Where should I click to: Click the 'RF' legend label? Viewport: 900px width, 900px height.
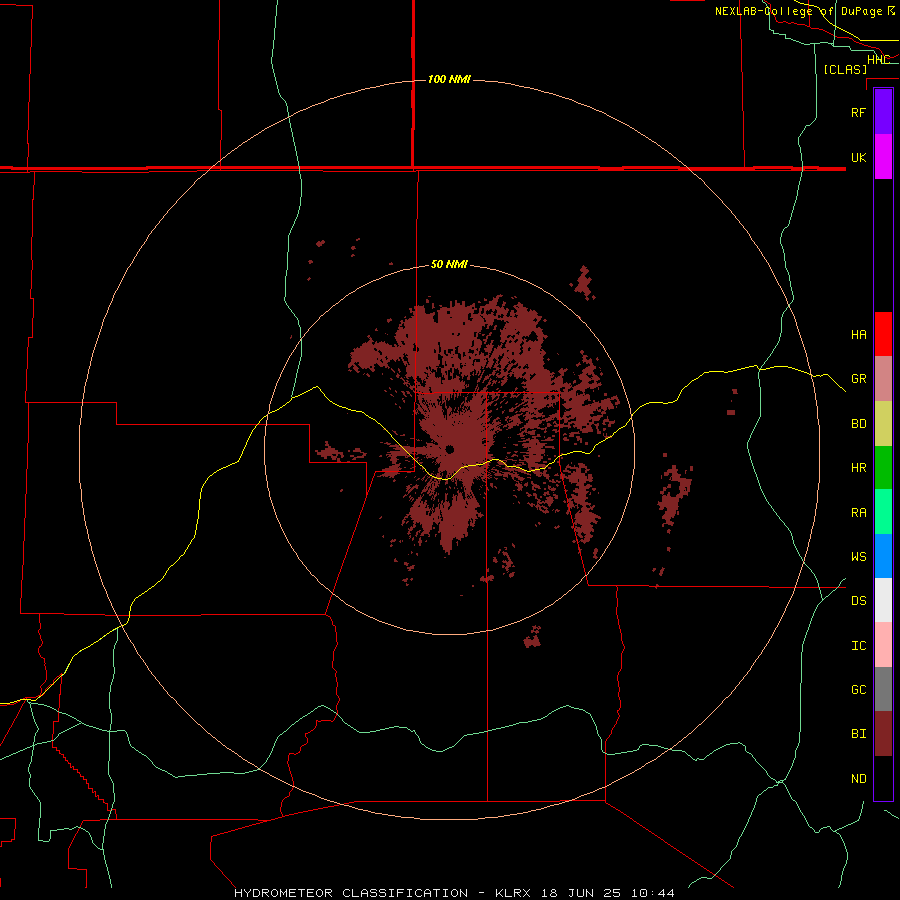[858, 112]
